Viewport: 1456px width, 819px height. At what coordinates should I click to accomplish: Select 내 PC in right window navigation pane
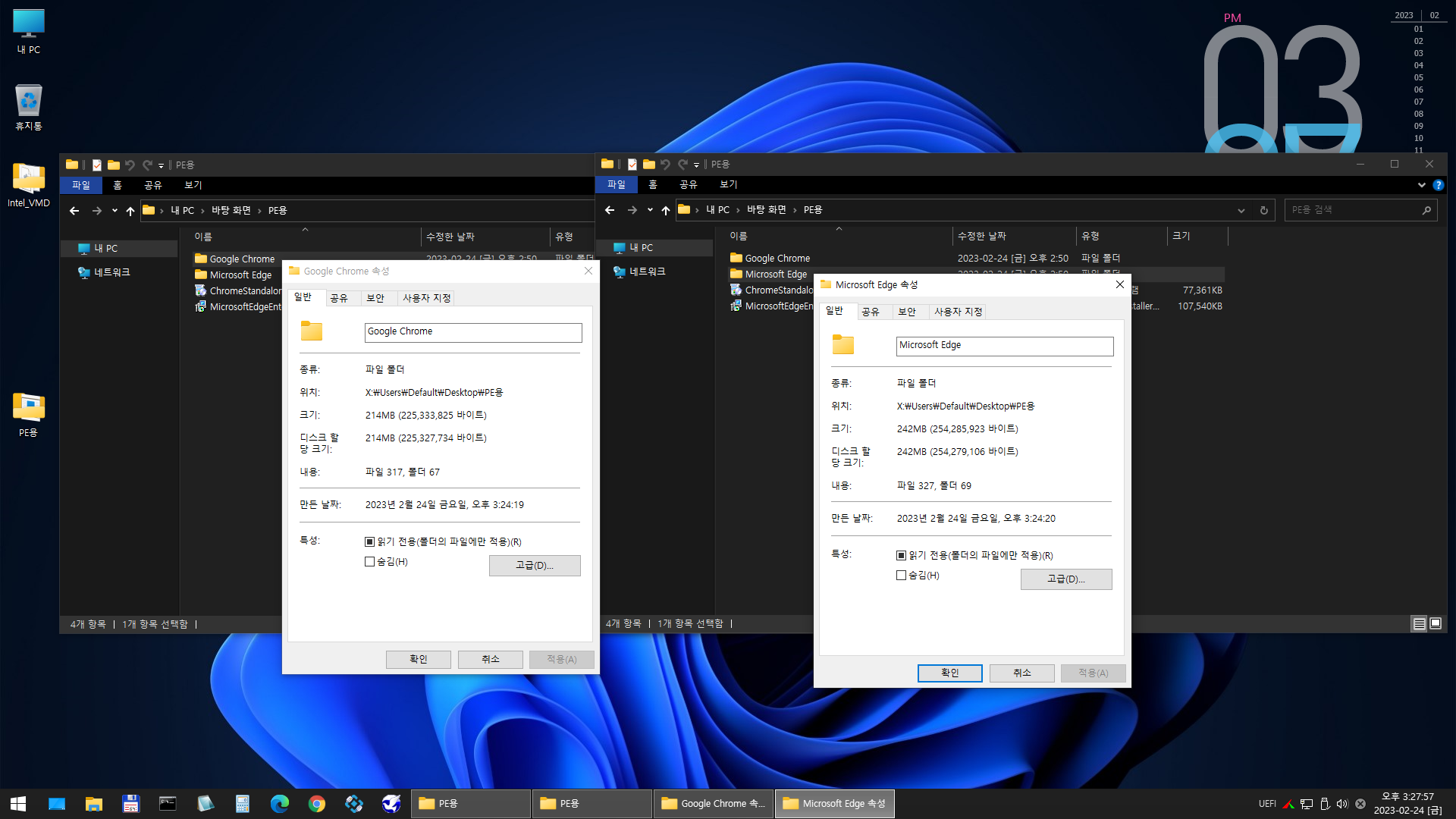coord(641,248)
